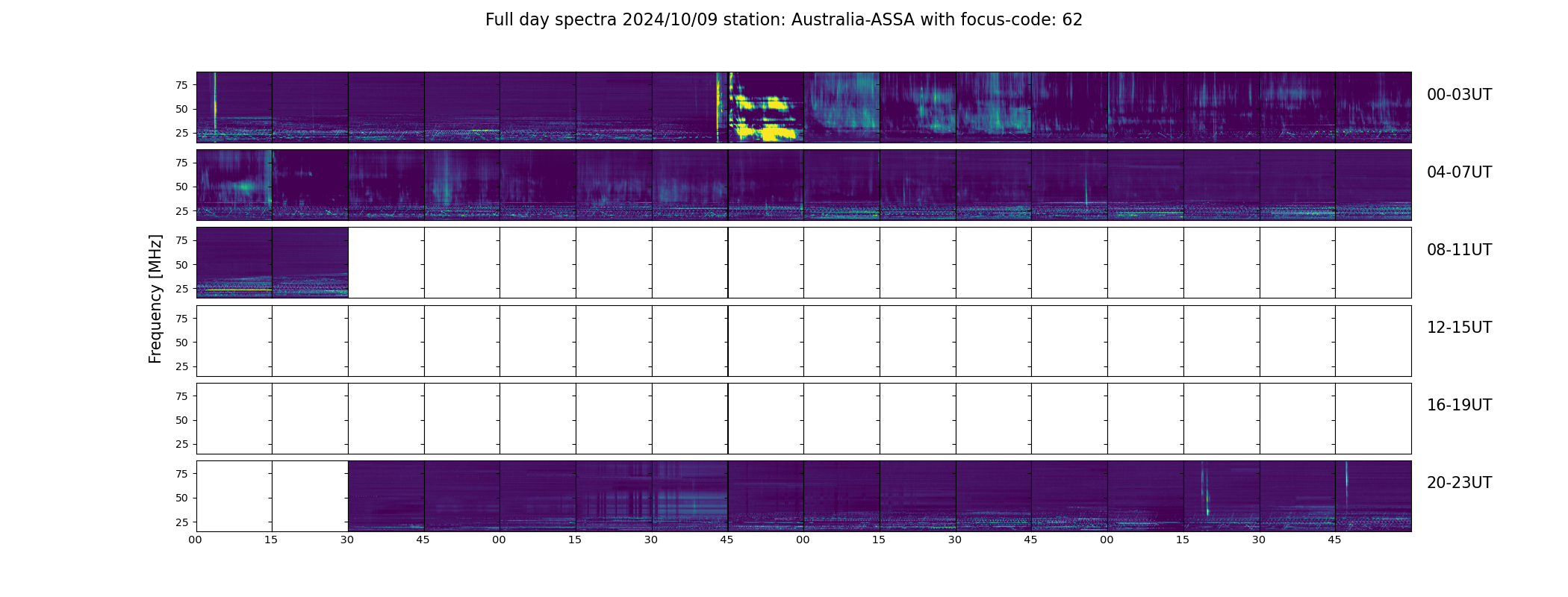Click the '50' tick of the 16-19UT row
The image size is (1568, 597).
[181, 420]
